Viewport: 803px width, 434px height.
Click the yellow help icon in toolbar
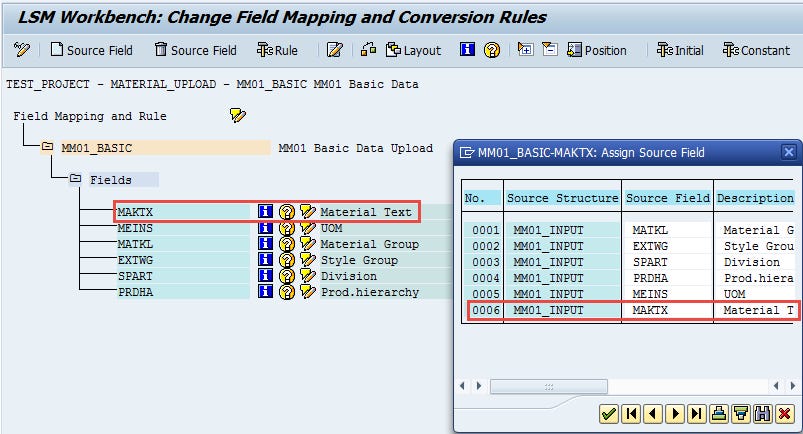coord(492,50)
